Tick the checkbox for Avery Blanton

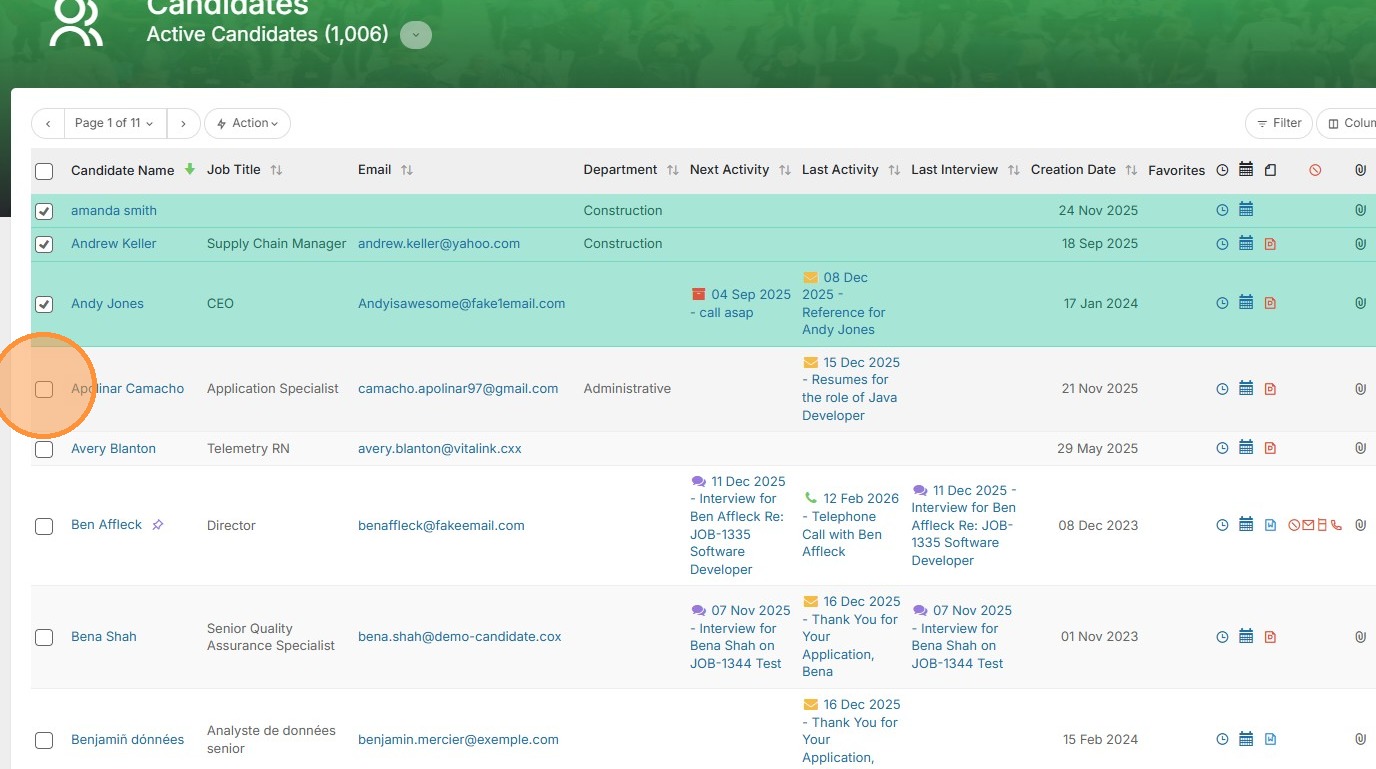(44, 449)
